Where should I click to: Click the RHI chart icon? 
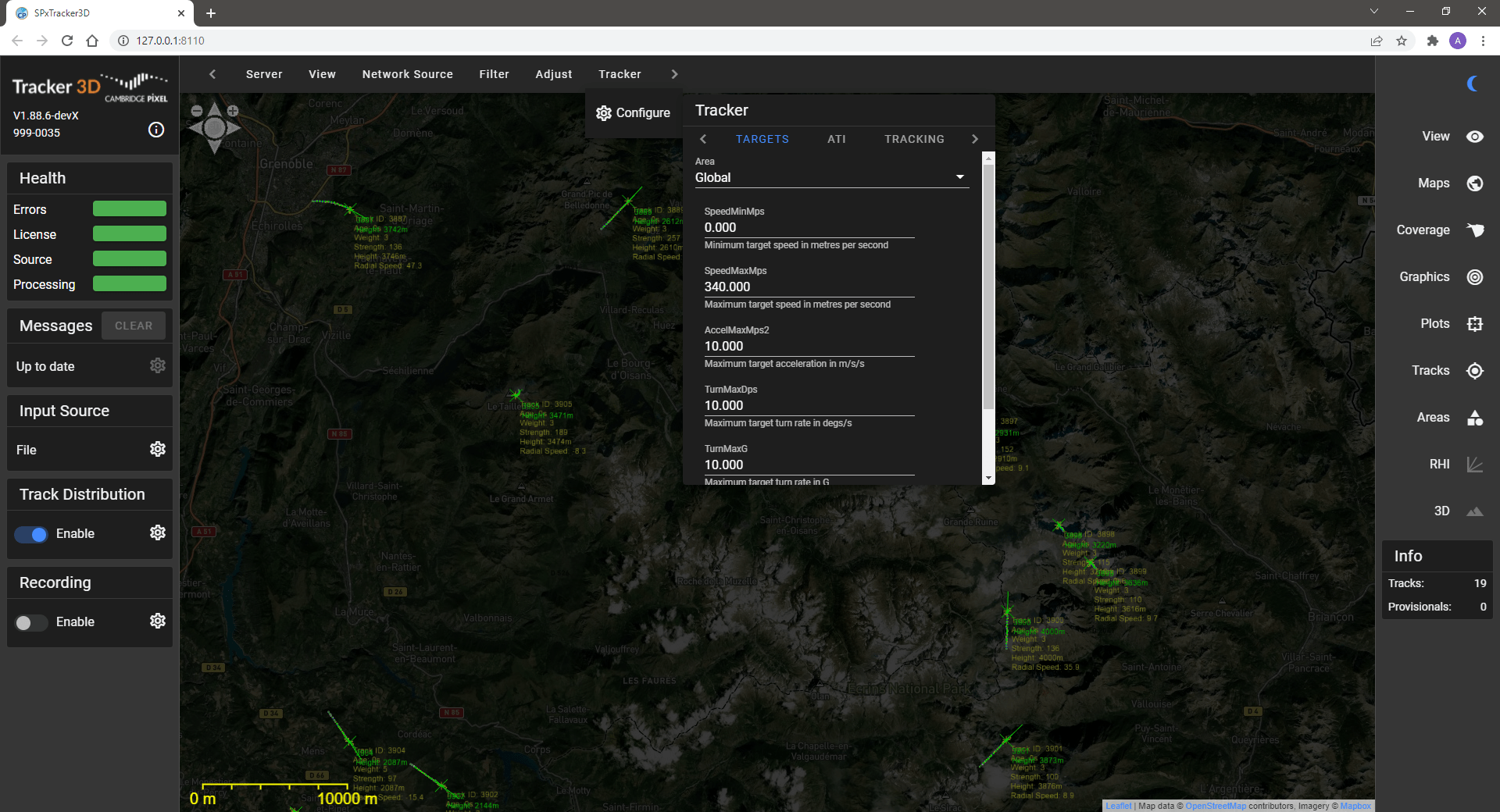pos(1474,465)
